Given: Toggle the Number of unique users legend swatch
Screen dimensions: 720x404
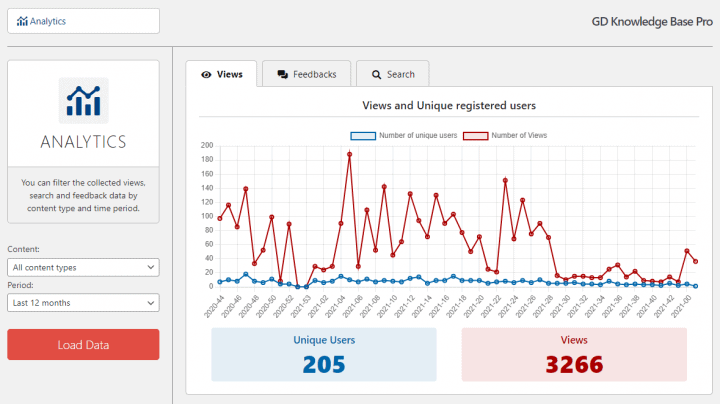Looking at the screenshot, I should point(363,136).
